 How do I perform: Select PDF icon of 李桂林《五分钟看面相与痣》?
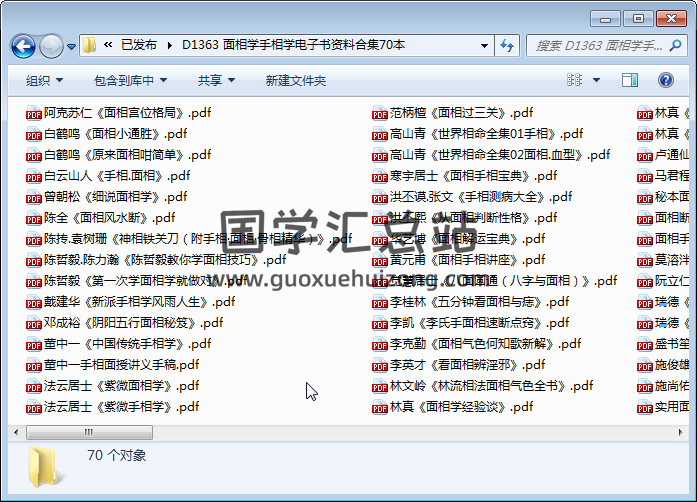pos(380,302)
